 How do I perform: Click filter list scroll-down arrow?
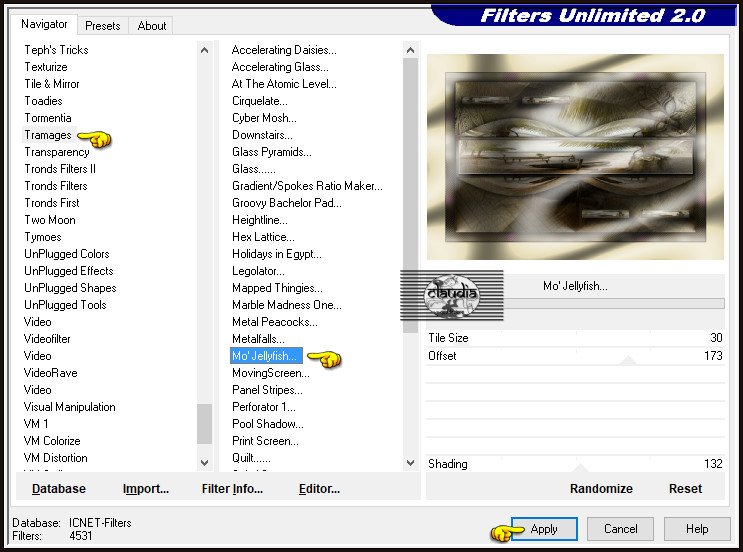[410, 463]
